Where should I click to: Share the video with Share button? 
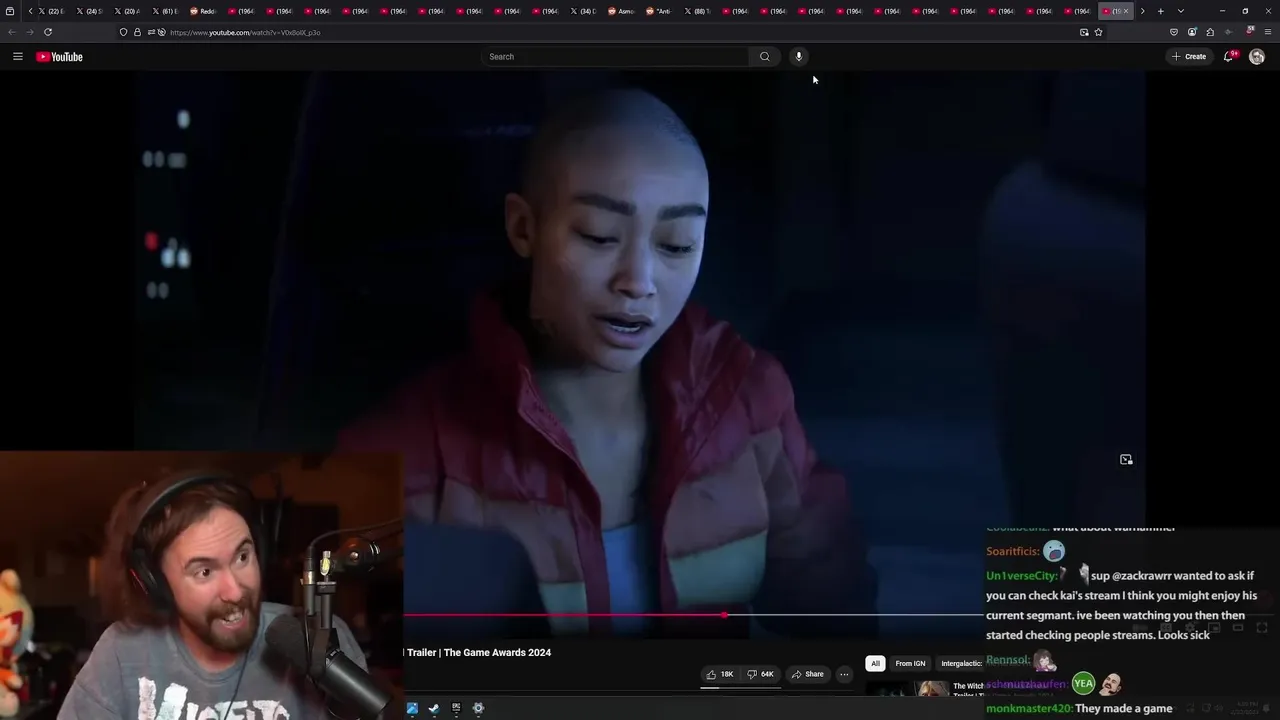[808, 674]
